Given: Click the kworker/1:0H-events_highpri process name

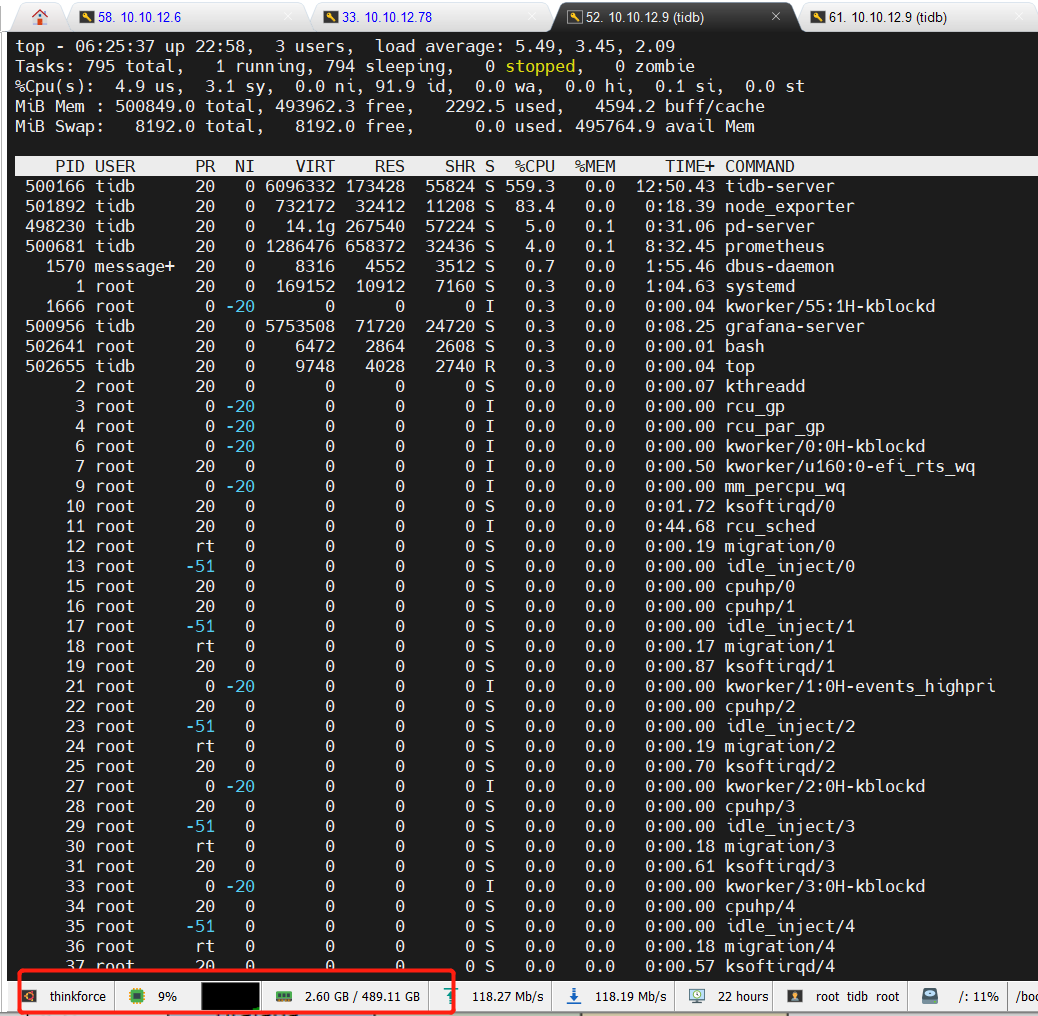Looking at the screenshot, I should point(860,686).
